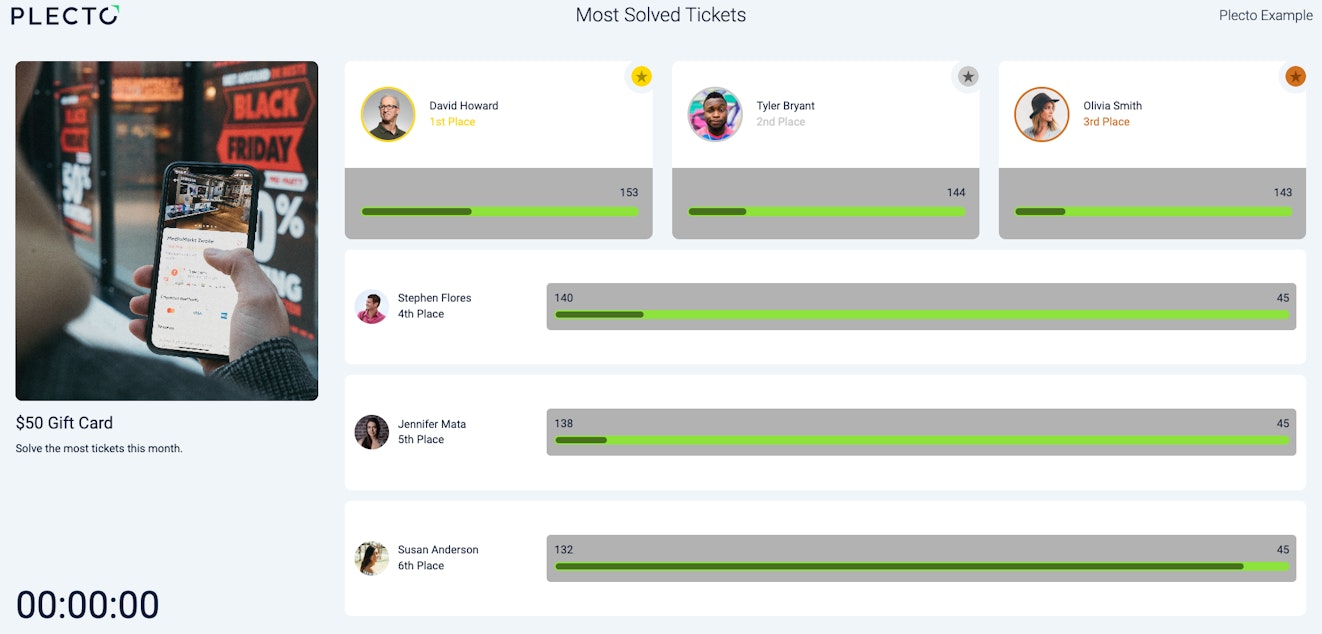Screen dimensions: 1322x634
Task: Click the silver star second place badge
Action: (x=967, y=76)
